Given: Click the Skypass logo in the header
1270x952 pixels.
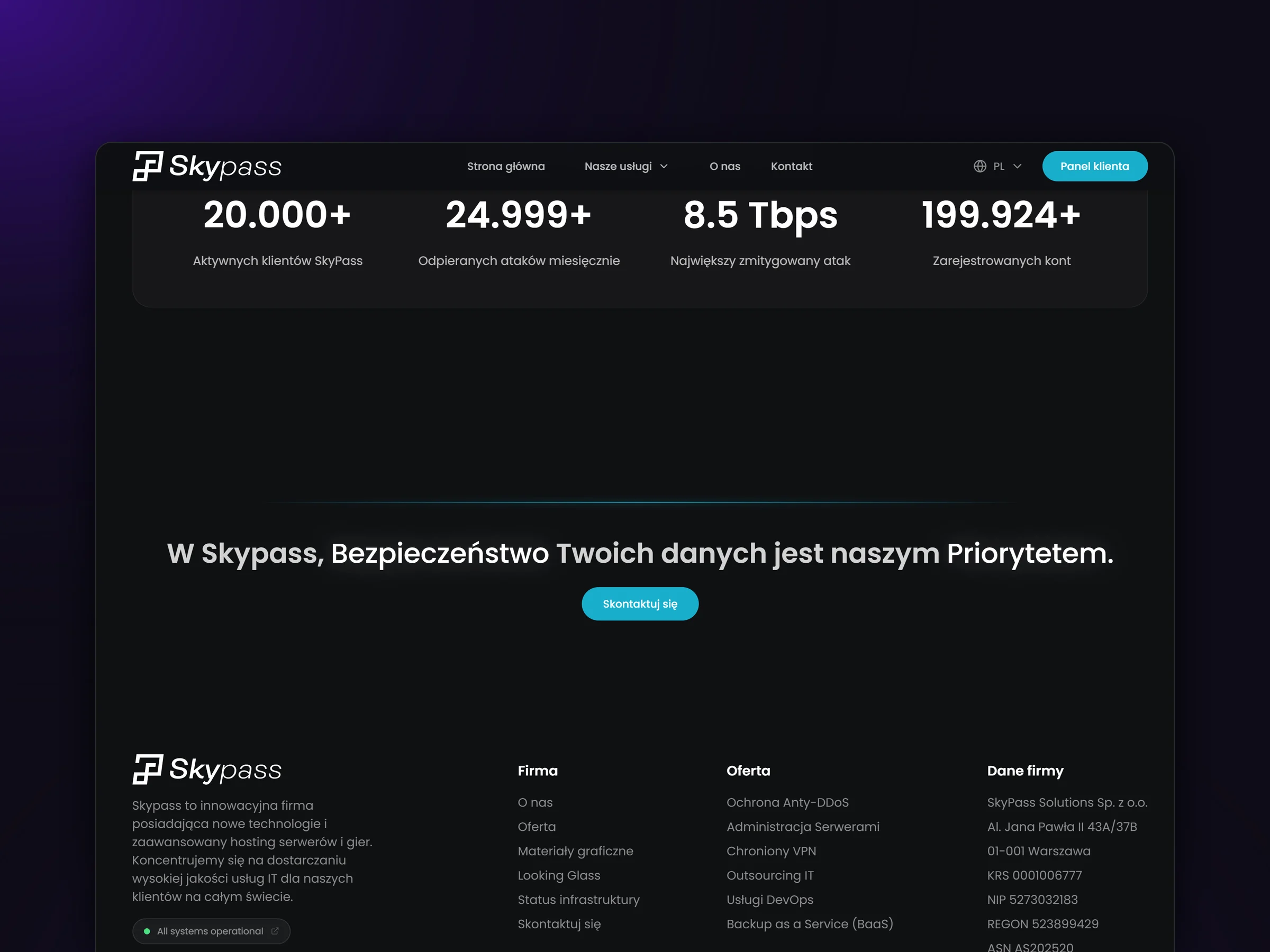Looking at the screenshot, I should coord(207,167).
